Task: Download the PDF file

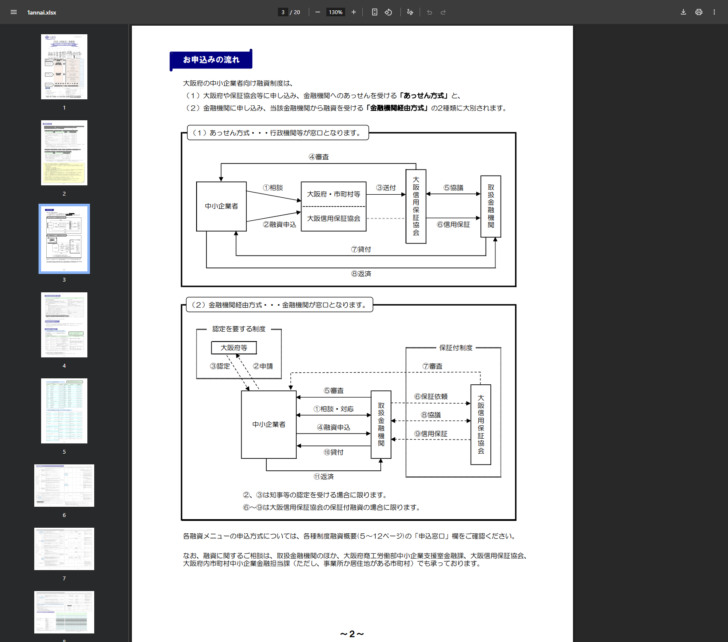Action: click(x=683, y=12)
